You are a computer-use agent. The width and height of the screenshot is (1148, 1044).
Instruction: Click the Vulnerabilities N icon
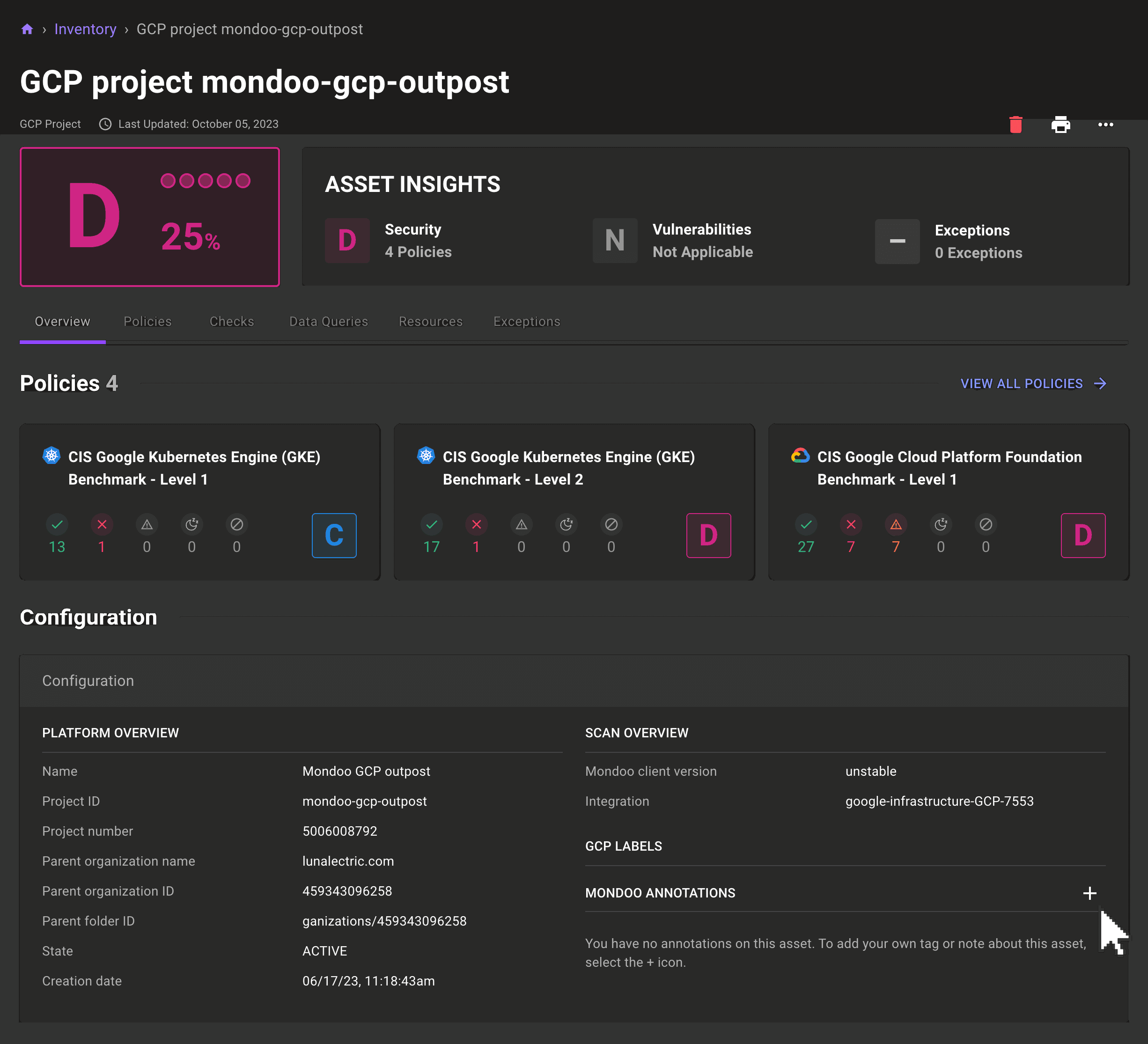615,240
